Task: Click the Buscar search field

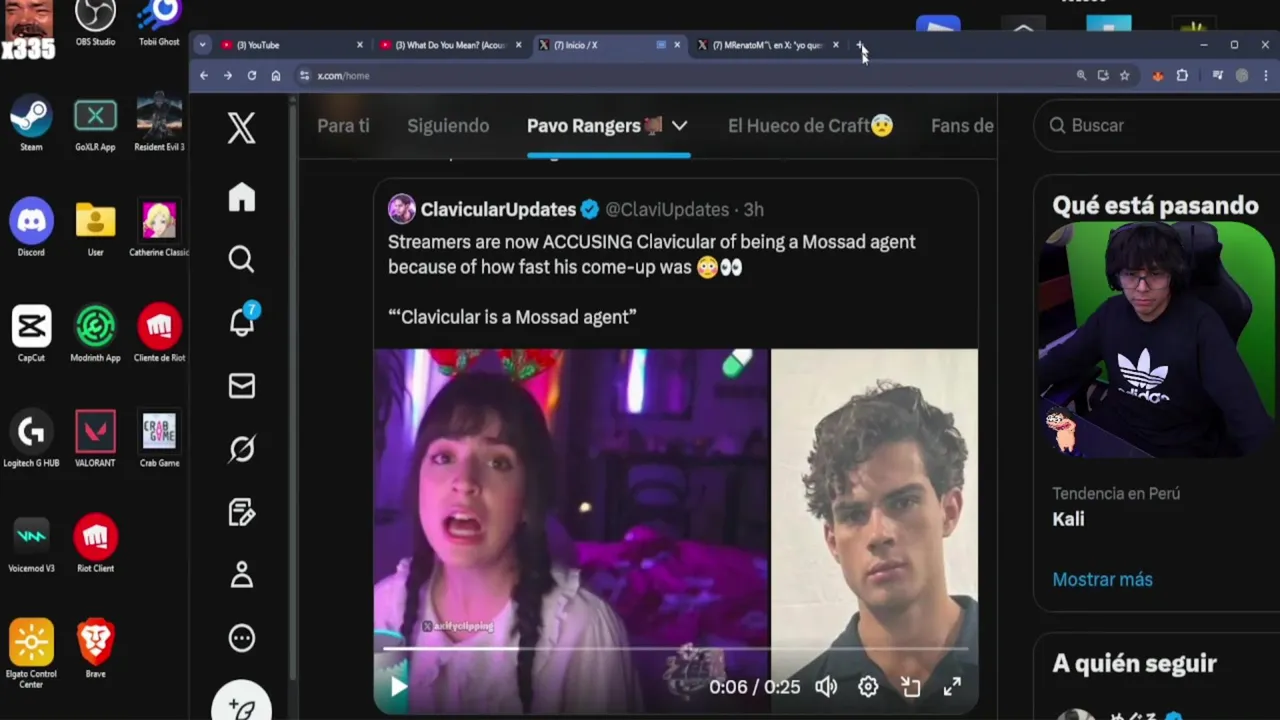Action: 1160,126
